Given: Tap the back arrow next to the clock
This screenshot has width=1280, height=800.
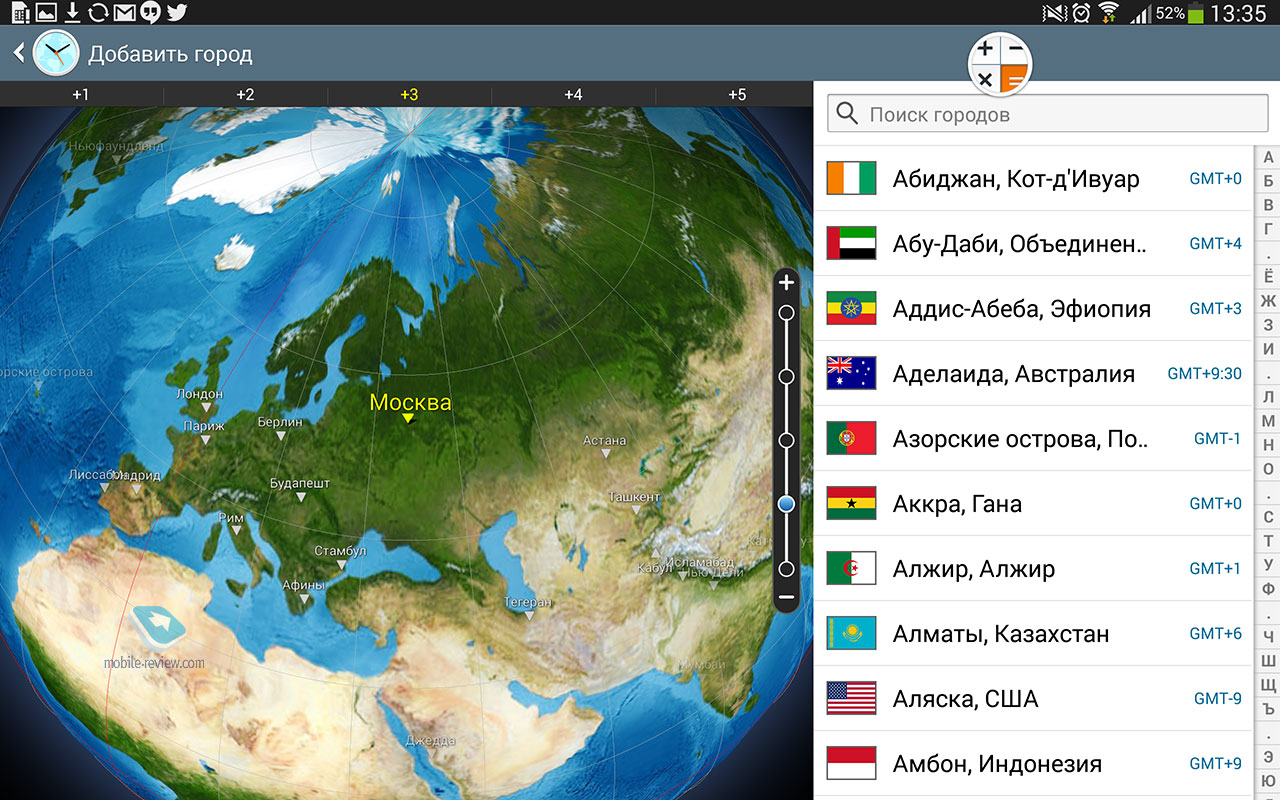Looking at the screenshot, I should (x=18, y=53).
